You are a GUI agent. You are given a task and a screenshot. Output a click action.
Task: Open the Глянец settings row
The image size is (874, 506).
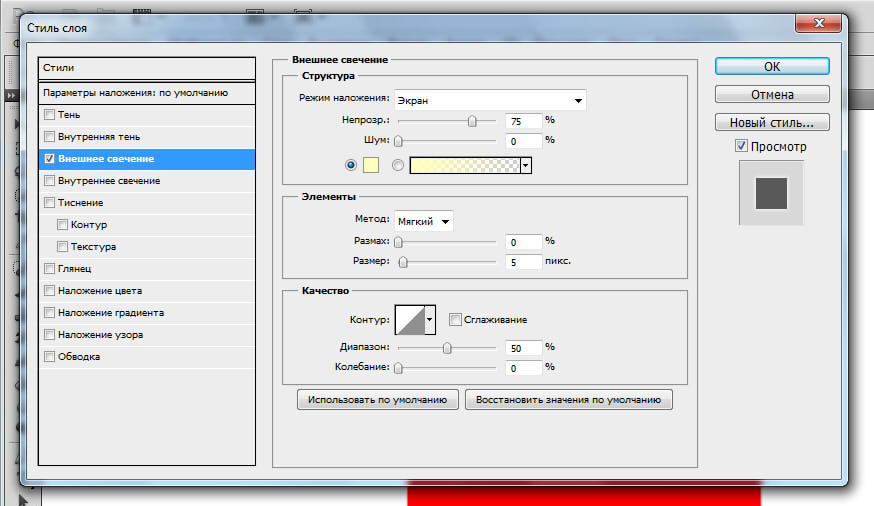147,269
